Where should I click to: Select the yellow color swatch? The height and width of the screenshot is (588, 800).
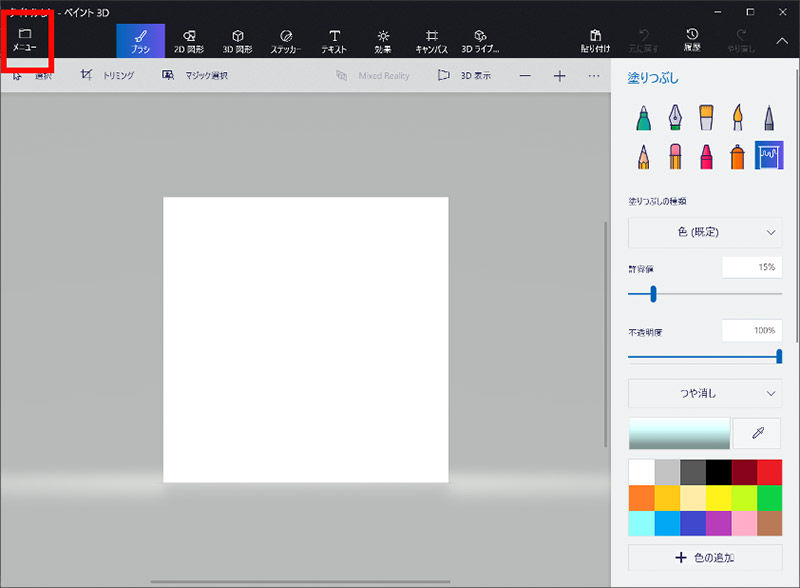pyautogui.click(x=718, y=497)
